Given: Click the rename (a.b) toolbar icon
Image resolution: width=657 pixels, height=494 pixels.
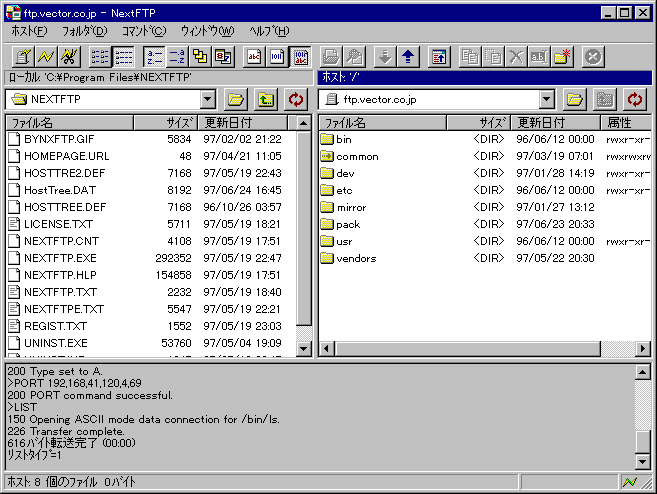Looking at the screenshot, I should 539,57.
